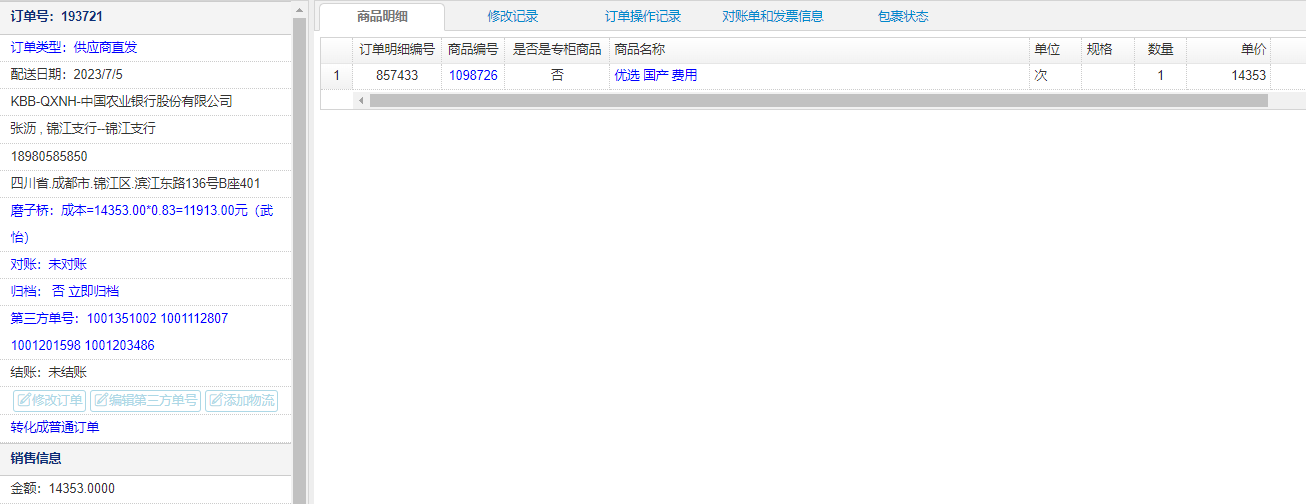This screenshot has width=1306, height=504.
Task: Click the contact 张沥, 锦江支行 line
Action: pyautogui.click(x=83, y=128)
